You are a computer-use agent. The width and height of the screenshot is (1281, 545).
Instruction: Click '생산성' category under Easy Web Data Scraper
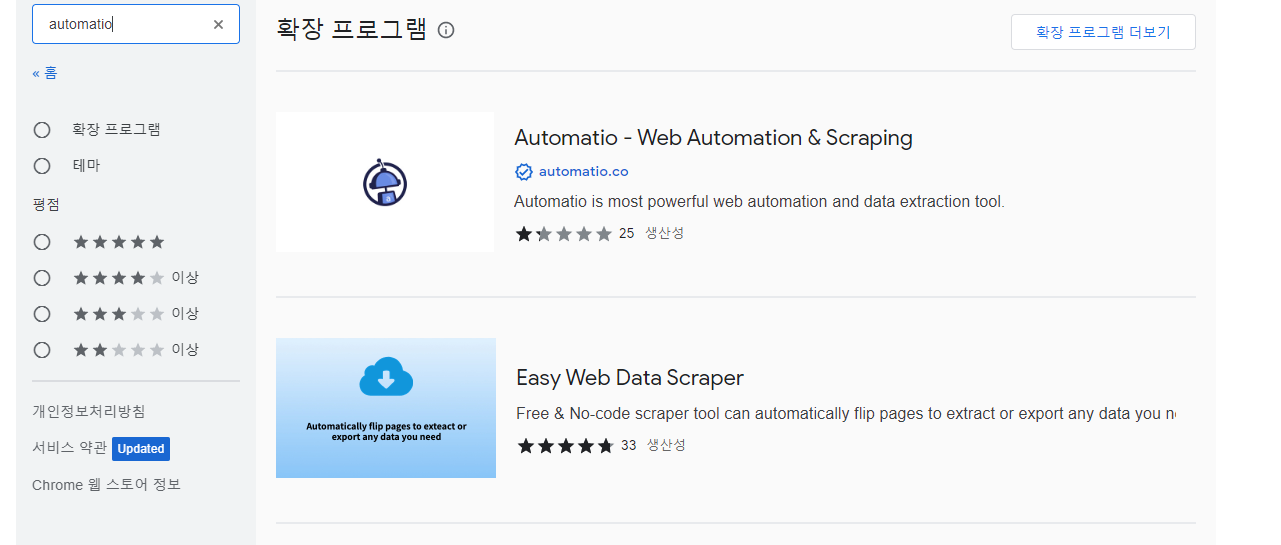[666, 445]
